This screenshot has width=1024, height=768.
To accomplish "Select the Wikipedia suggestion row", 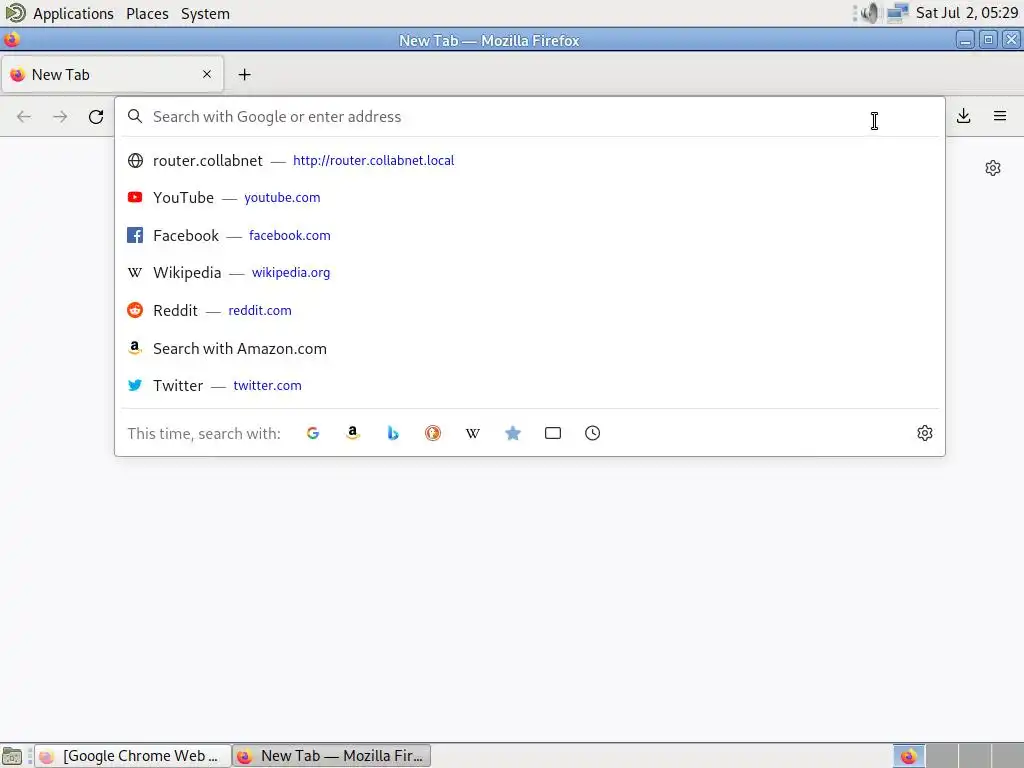I will [x=530, y=273].
